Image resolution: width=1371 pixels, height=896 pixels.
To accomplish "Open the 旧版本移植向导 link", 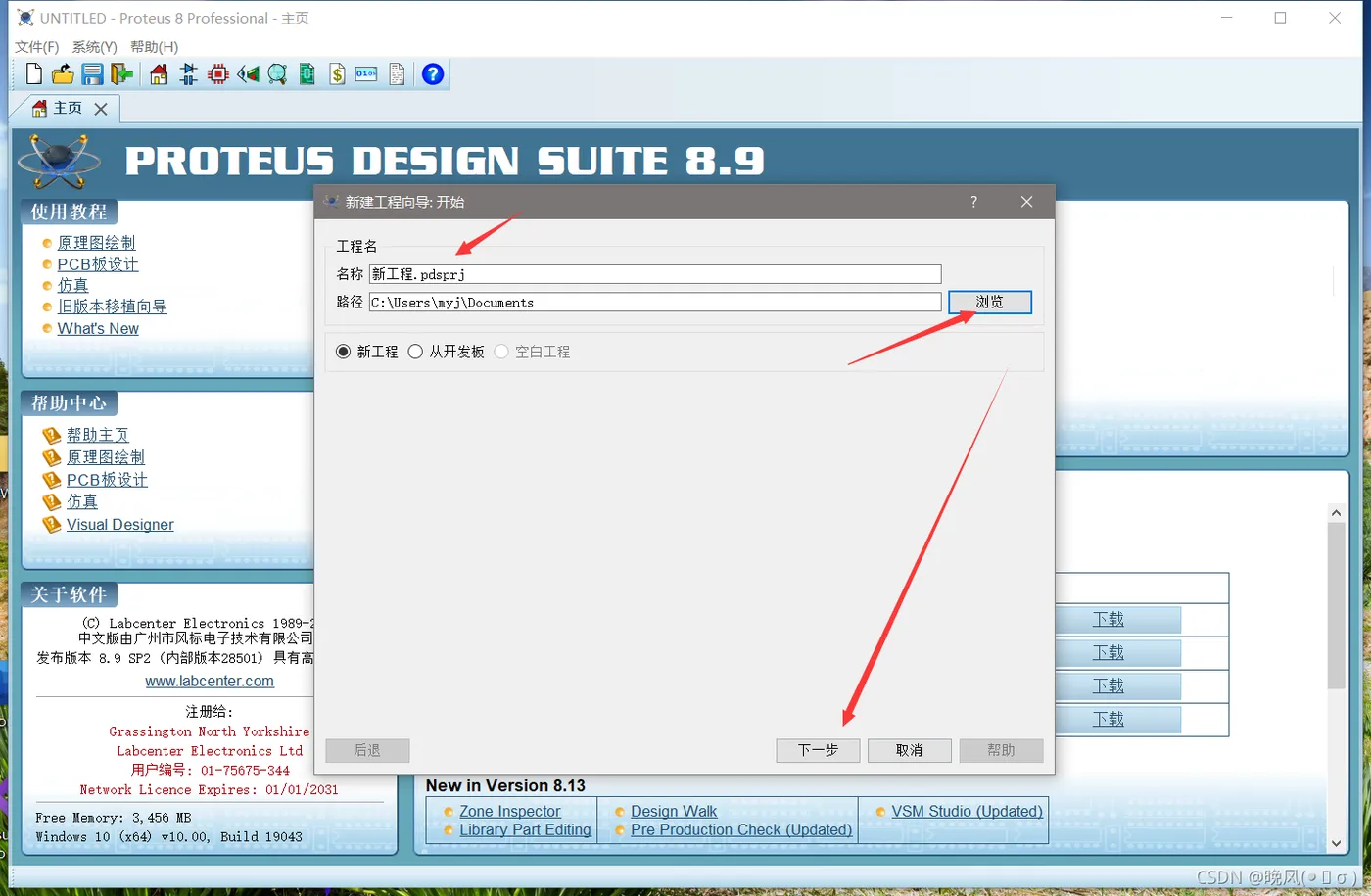I will click(x=112, y=307).
